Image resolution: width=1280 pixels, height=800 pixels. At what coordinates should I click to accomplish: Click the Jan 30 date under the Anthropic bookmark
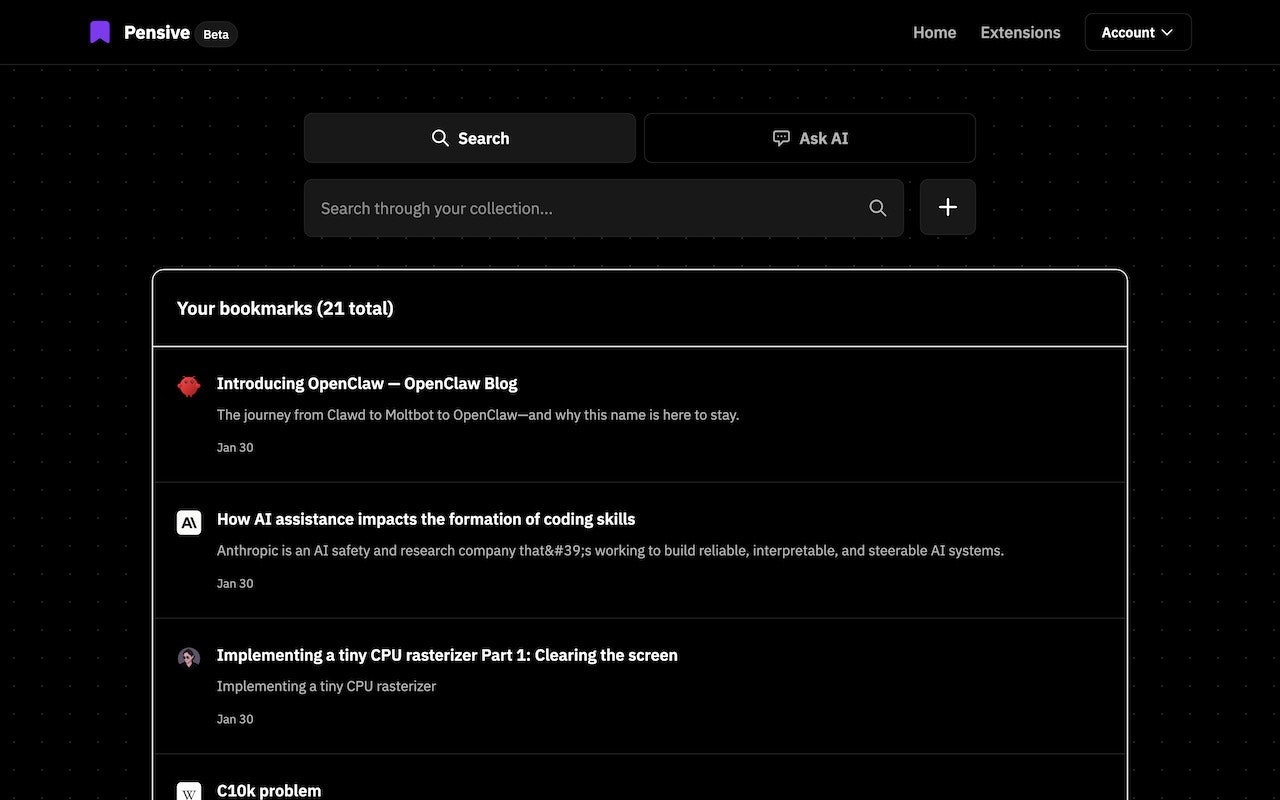235,584
